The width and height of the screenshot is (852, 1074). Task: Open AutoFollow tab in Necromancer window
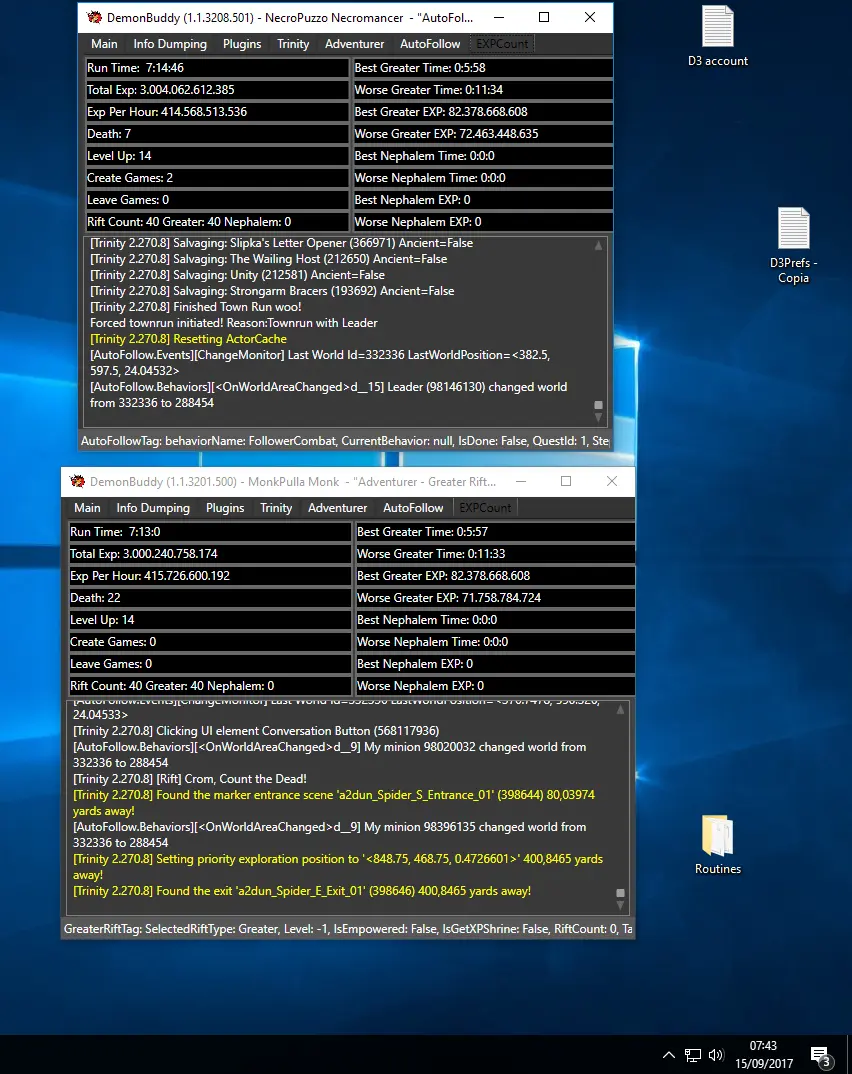point(430,44)
